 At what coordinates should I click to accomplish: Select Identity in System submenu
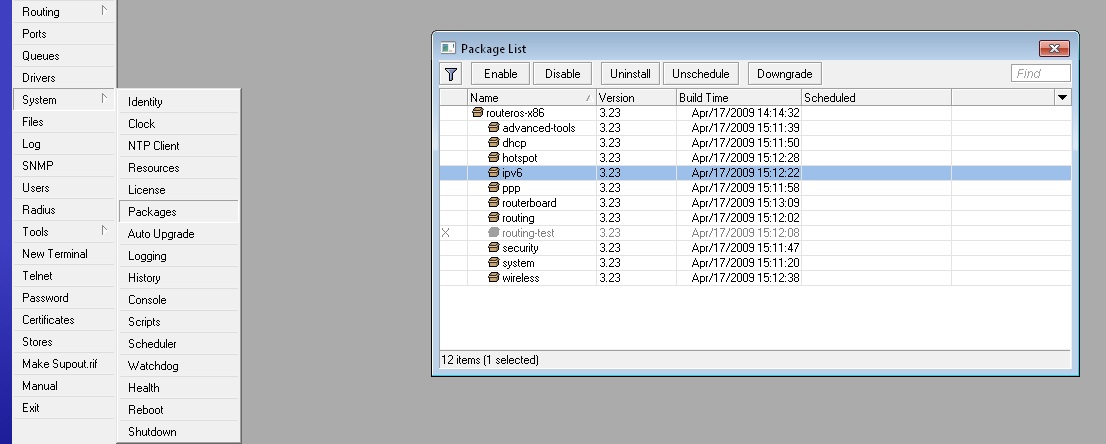tap(178, 102)
